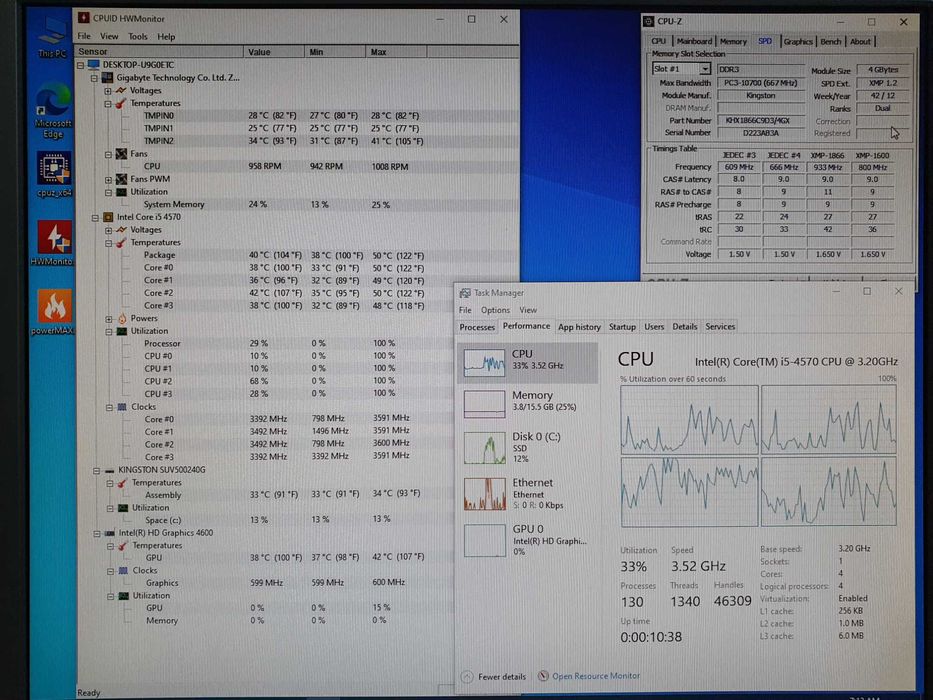Switch to the Memory tab in CPU-Z
The height and width of the screenshot is (700, 933).
tap(733, 41)
